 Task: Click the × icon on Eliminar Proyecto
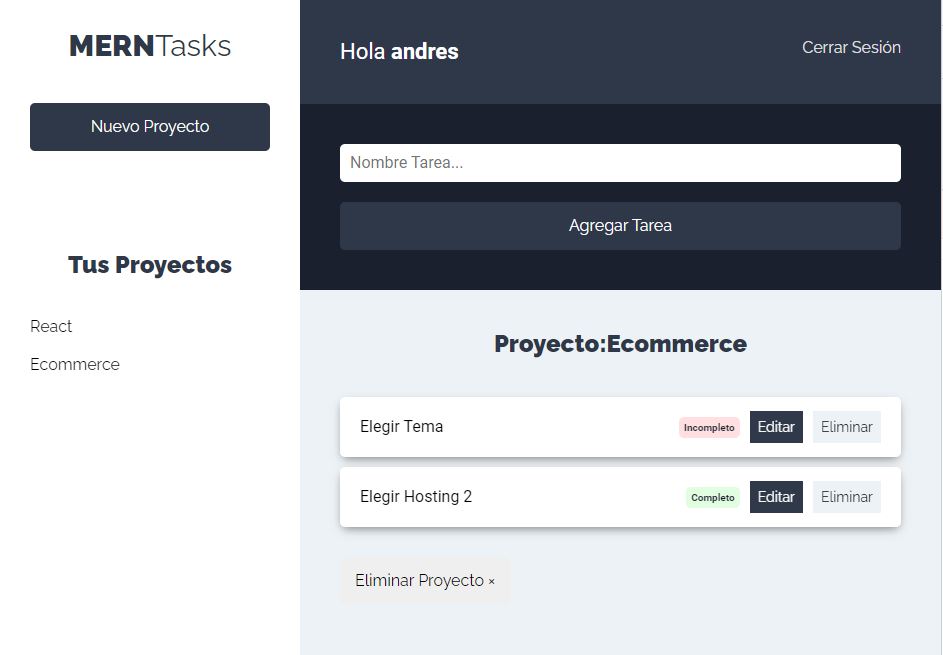[x=490, y=580]
